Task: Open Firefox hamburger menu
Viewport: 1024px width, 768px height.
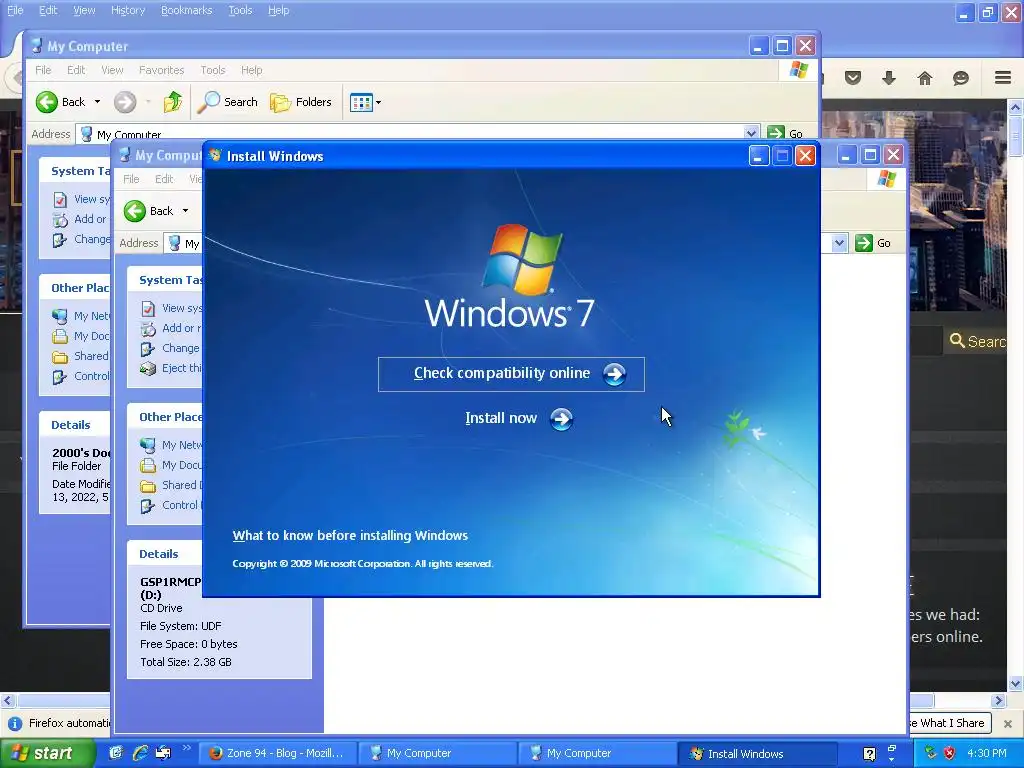Action: [x=1003, y=78]
